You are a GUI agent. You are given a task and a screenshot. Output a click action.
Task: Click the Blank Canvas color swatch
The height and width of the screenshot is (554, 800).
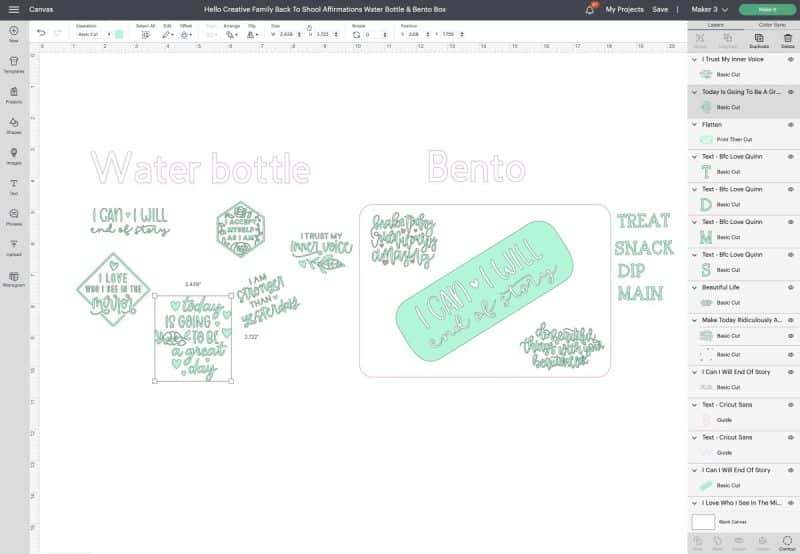point(703,522)
